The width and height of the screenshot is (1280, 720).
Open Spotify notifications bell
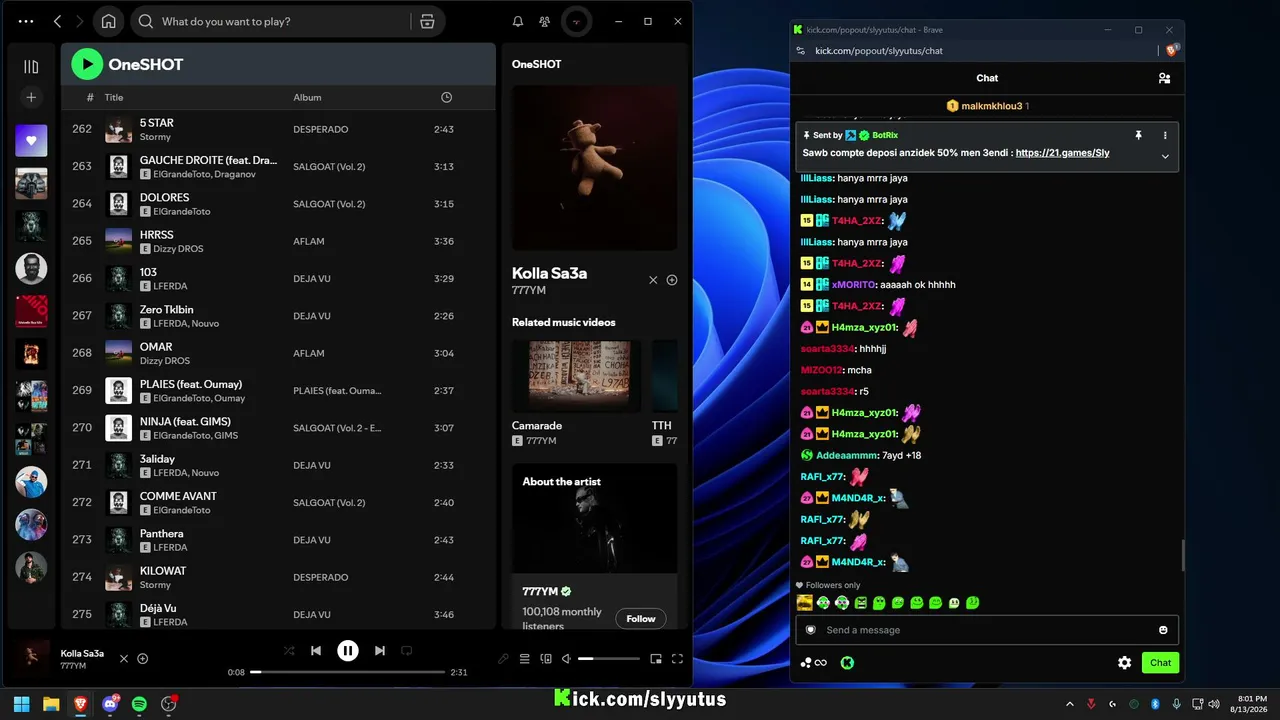point(518,21)
